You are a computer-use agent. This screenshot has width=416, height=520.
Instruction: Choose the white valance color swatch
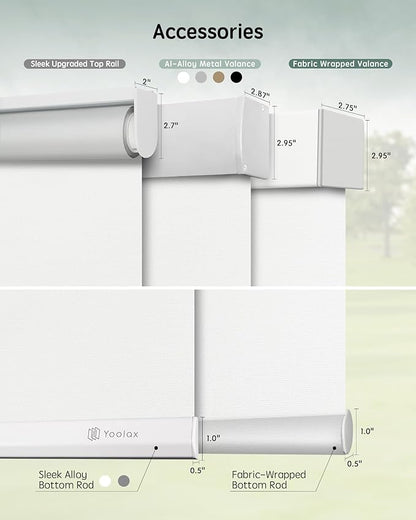point(183,77)
